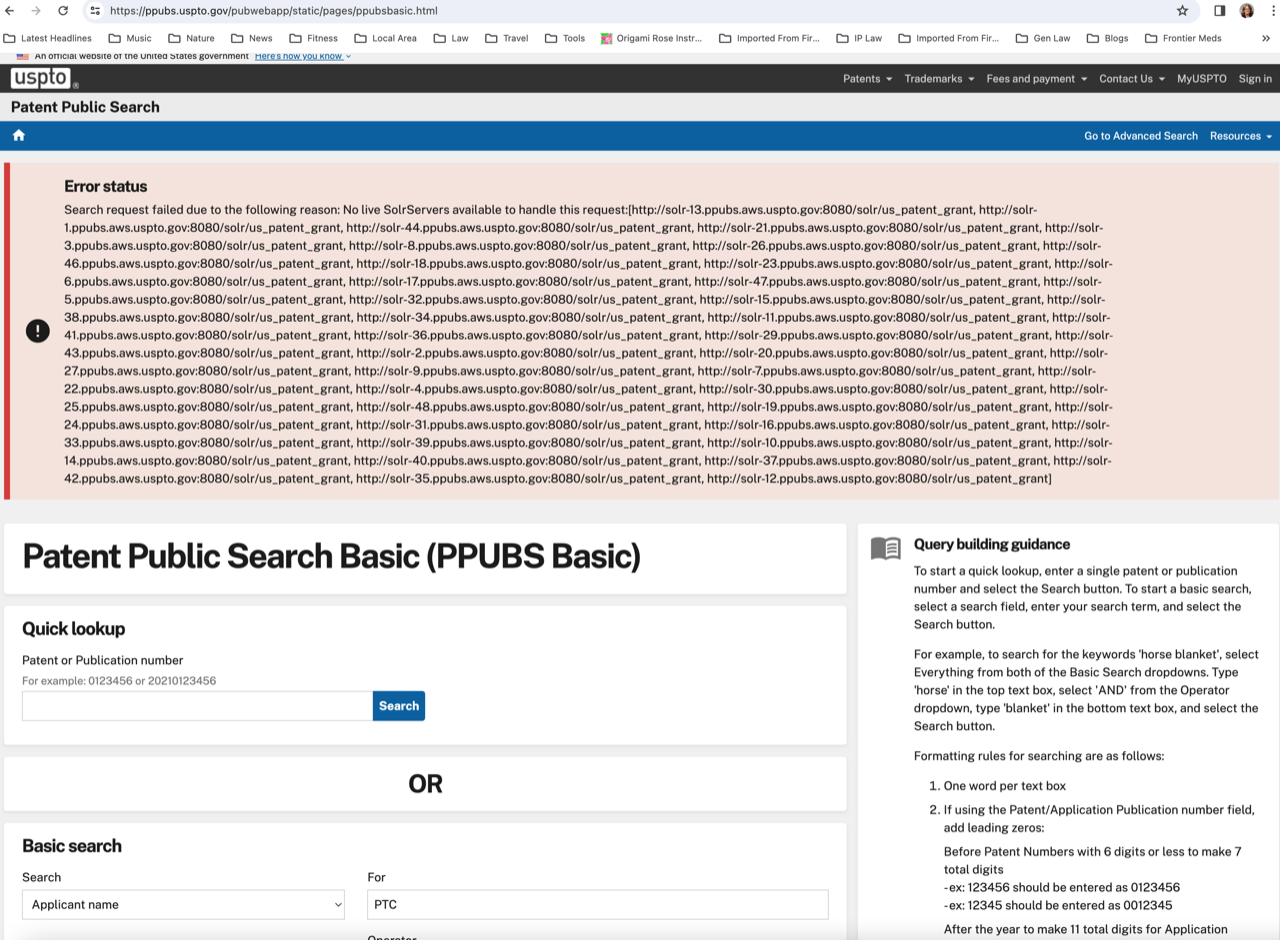
Task: Open the Gen Law bookmark folder
Action: coord(1043,38)
